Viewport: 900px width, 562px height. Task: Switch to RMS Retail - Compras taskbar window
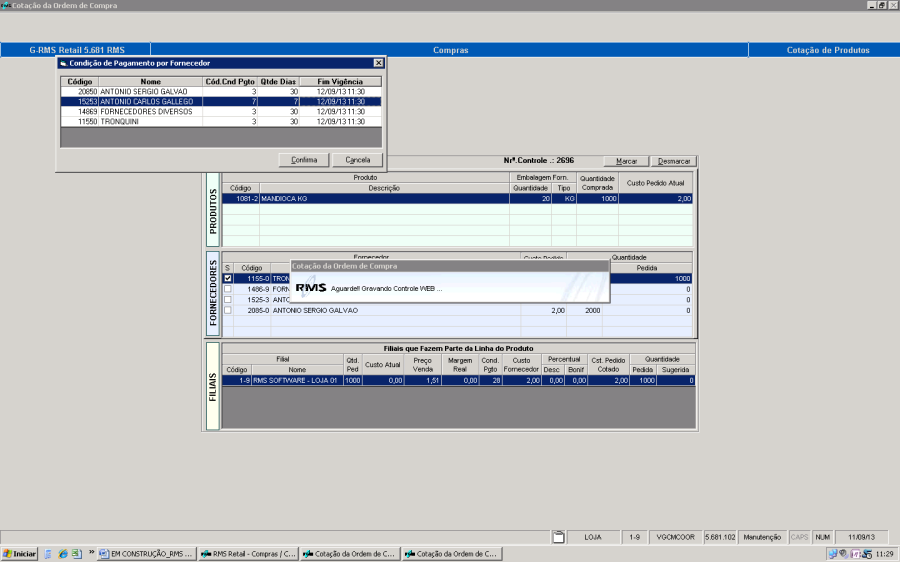249,554
